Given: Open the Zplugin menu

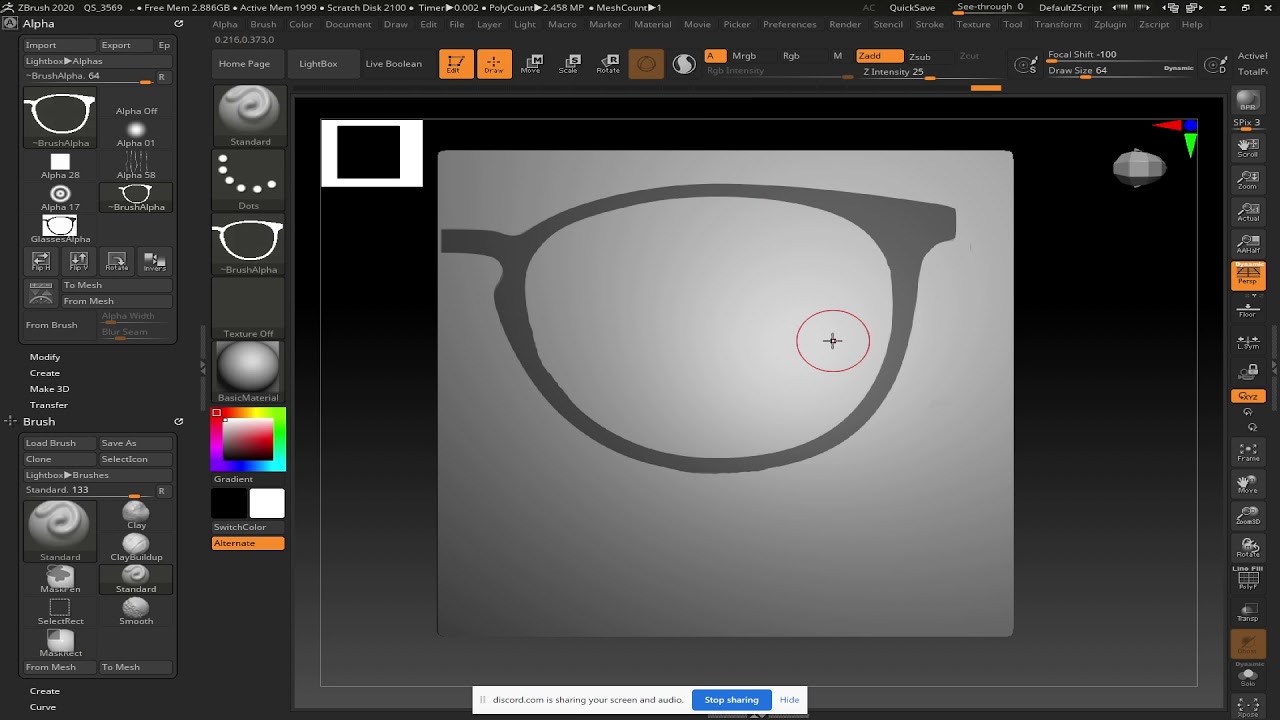Looking at the screenshot, I should (1110, 24).
